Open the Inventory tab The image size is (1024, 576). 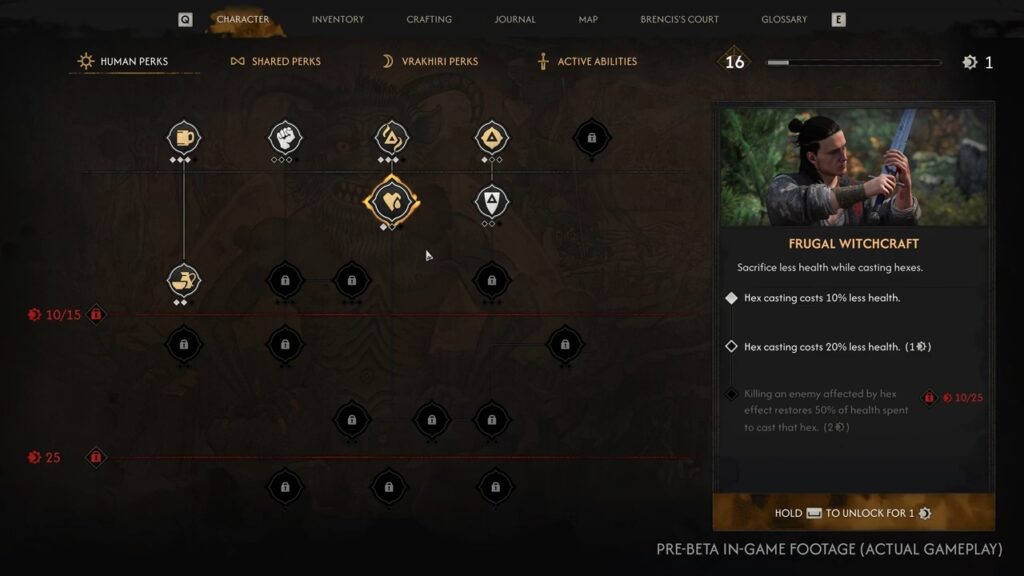[x=338, y=20]
